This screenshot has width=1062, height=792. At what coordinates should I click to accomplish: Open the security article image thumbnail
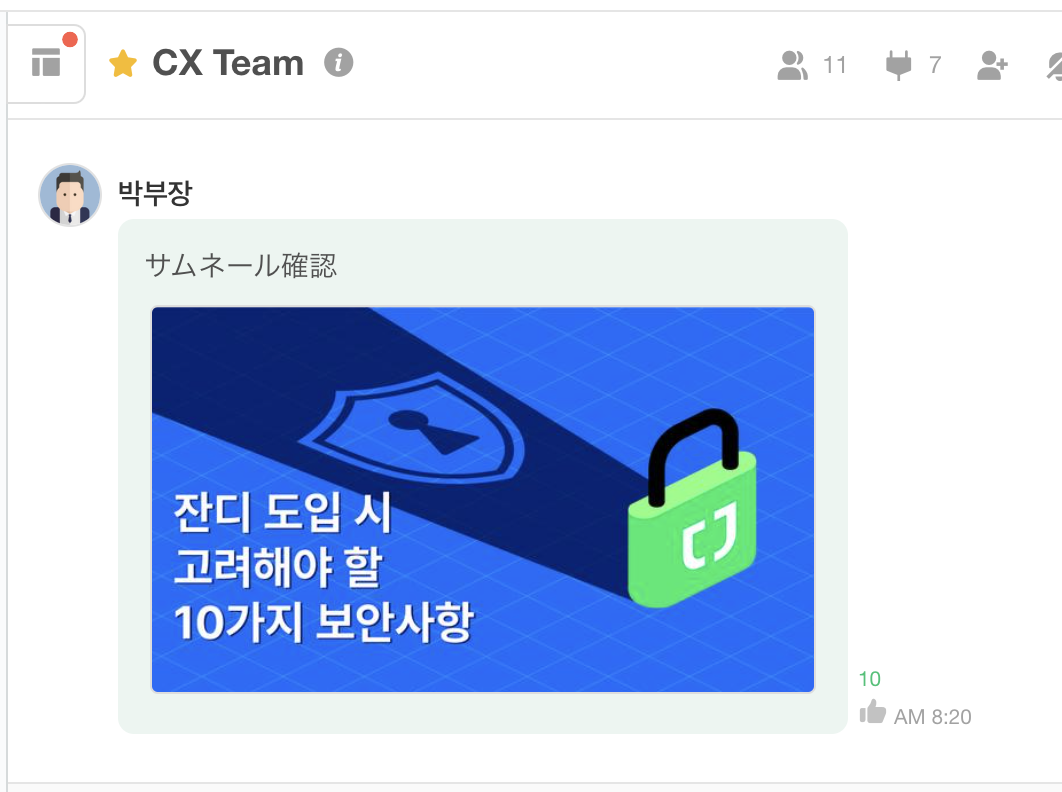tap(483, 499)
